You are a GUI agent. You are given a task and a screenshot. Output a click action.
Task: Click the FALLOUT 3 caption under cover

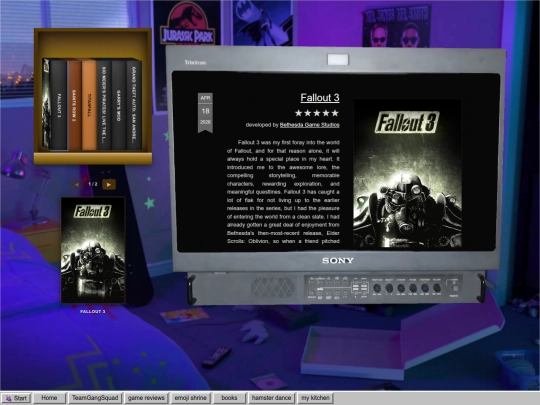pyautogui.click(x=93, y=311)
